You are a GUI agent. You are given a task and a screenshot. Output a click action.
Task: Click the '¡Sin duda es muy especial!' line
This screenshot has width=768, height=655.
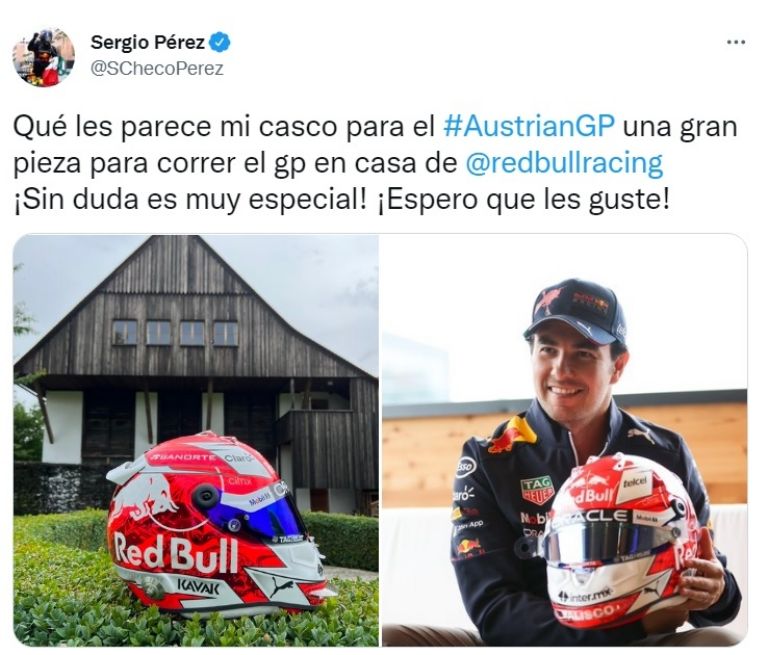coord(190,199)
